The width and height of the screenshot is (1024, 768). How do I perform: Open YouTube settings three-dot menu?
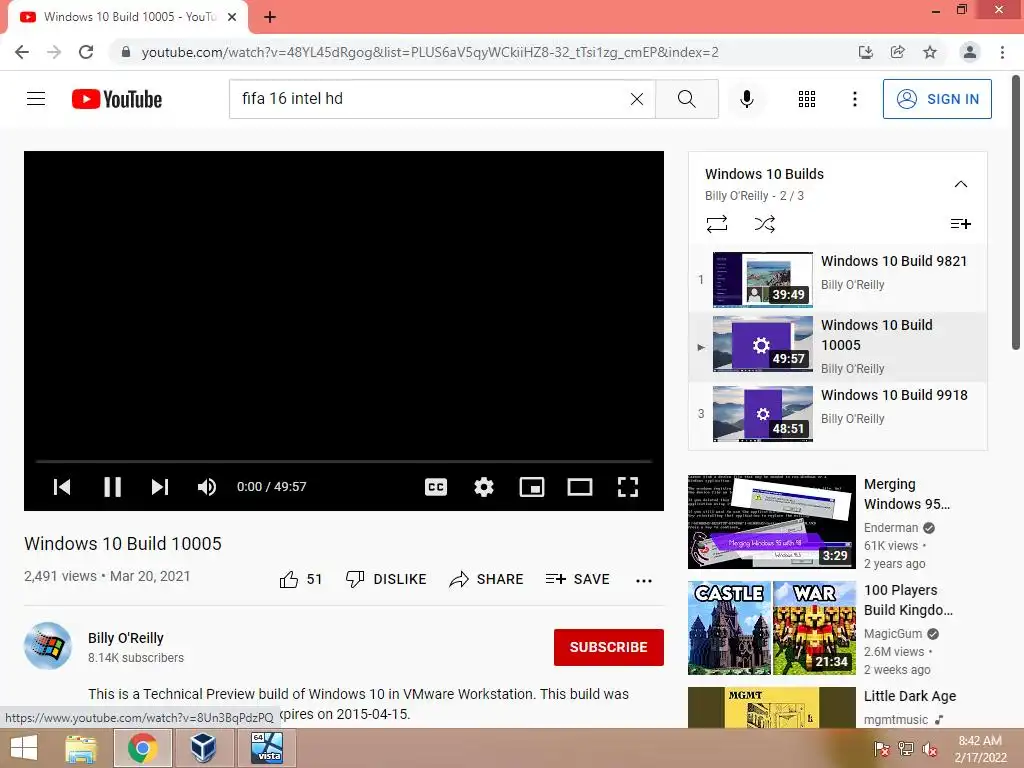[x=854, y=99]
